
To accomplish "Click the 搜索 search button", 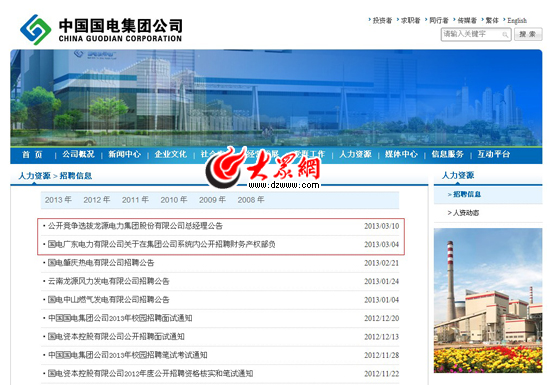I will 528,34.
